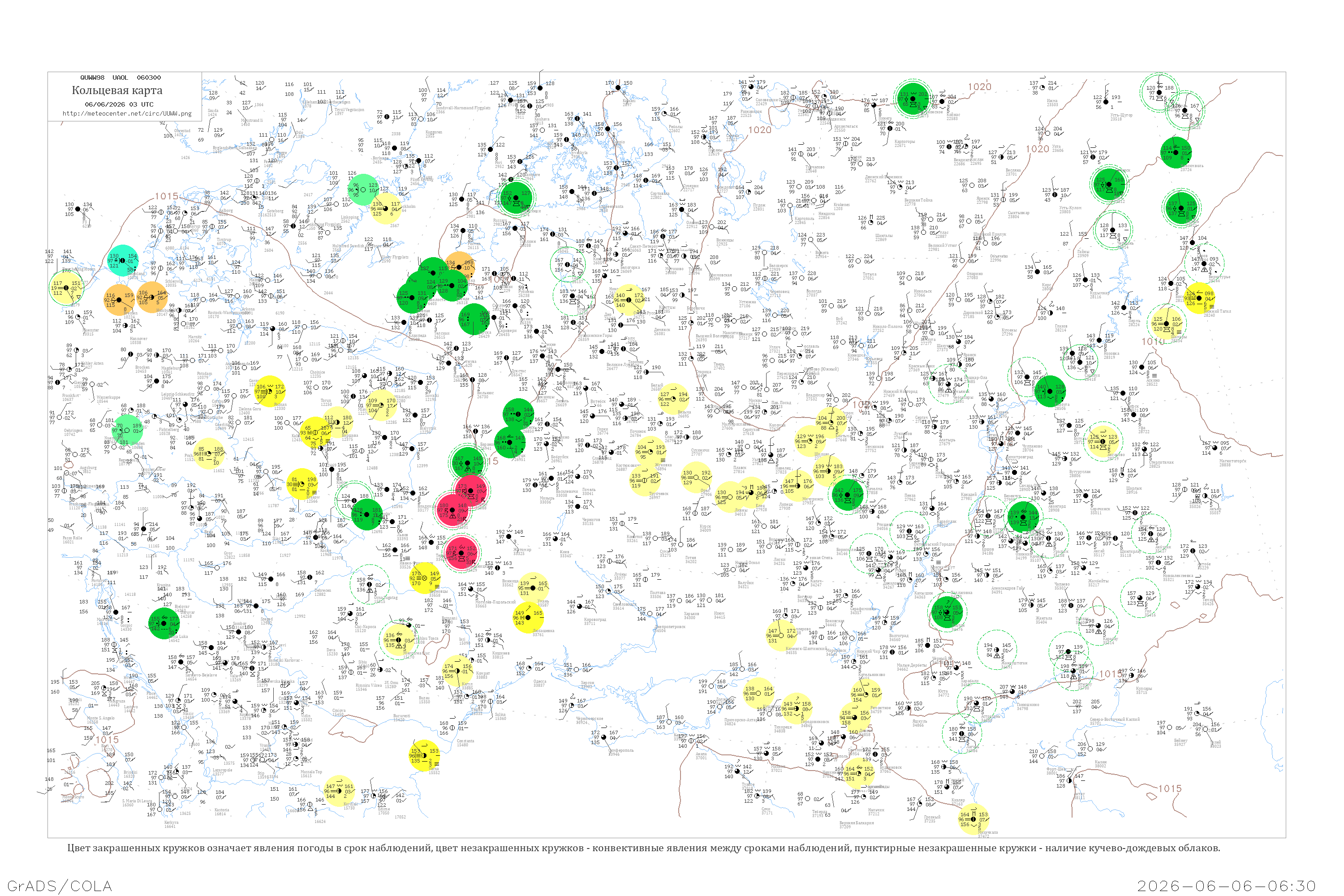Click the station label "Карпогоры 22671"
This screenshot has height=896, width=1344.
(x=905, y=143)
